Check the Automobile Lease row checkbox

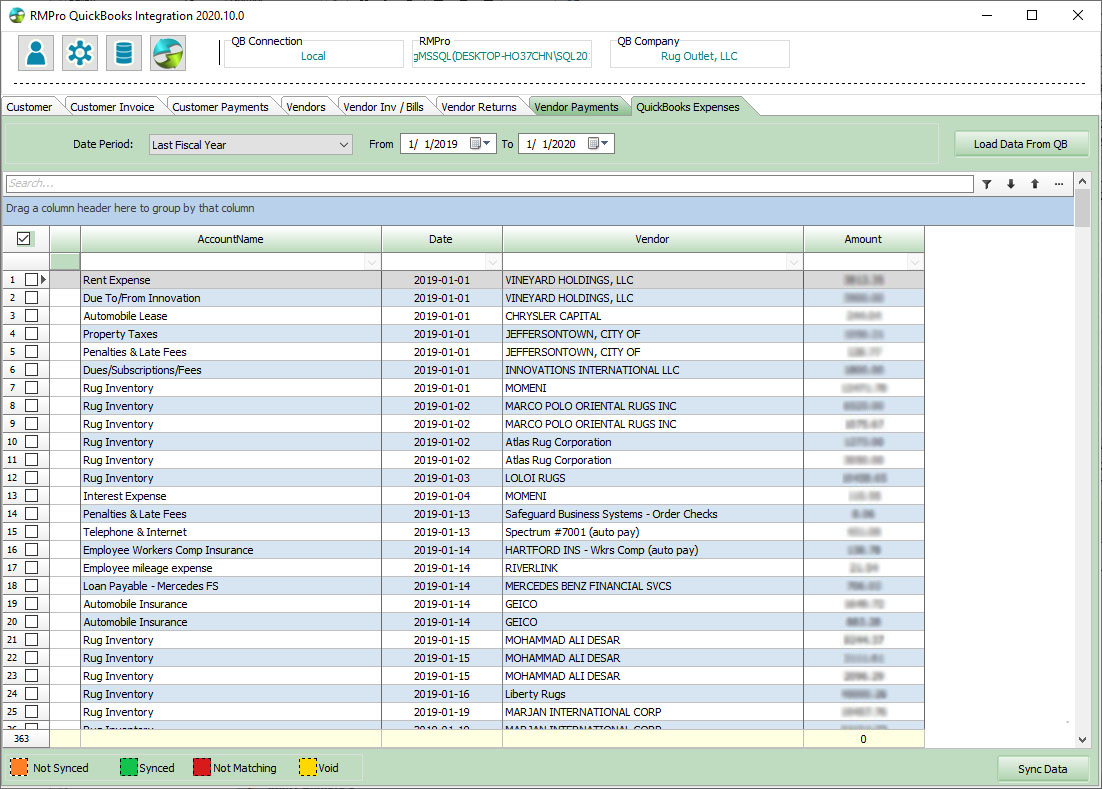[32, 316]
